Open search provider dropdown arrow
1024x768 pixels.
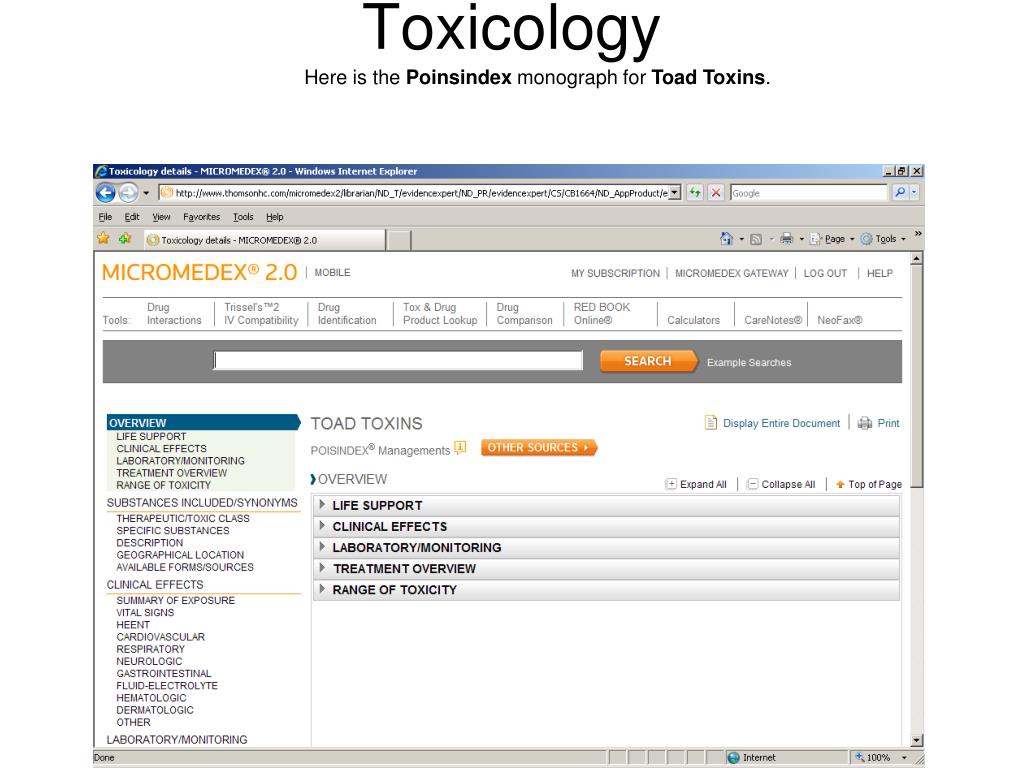coord(914,193)
